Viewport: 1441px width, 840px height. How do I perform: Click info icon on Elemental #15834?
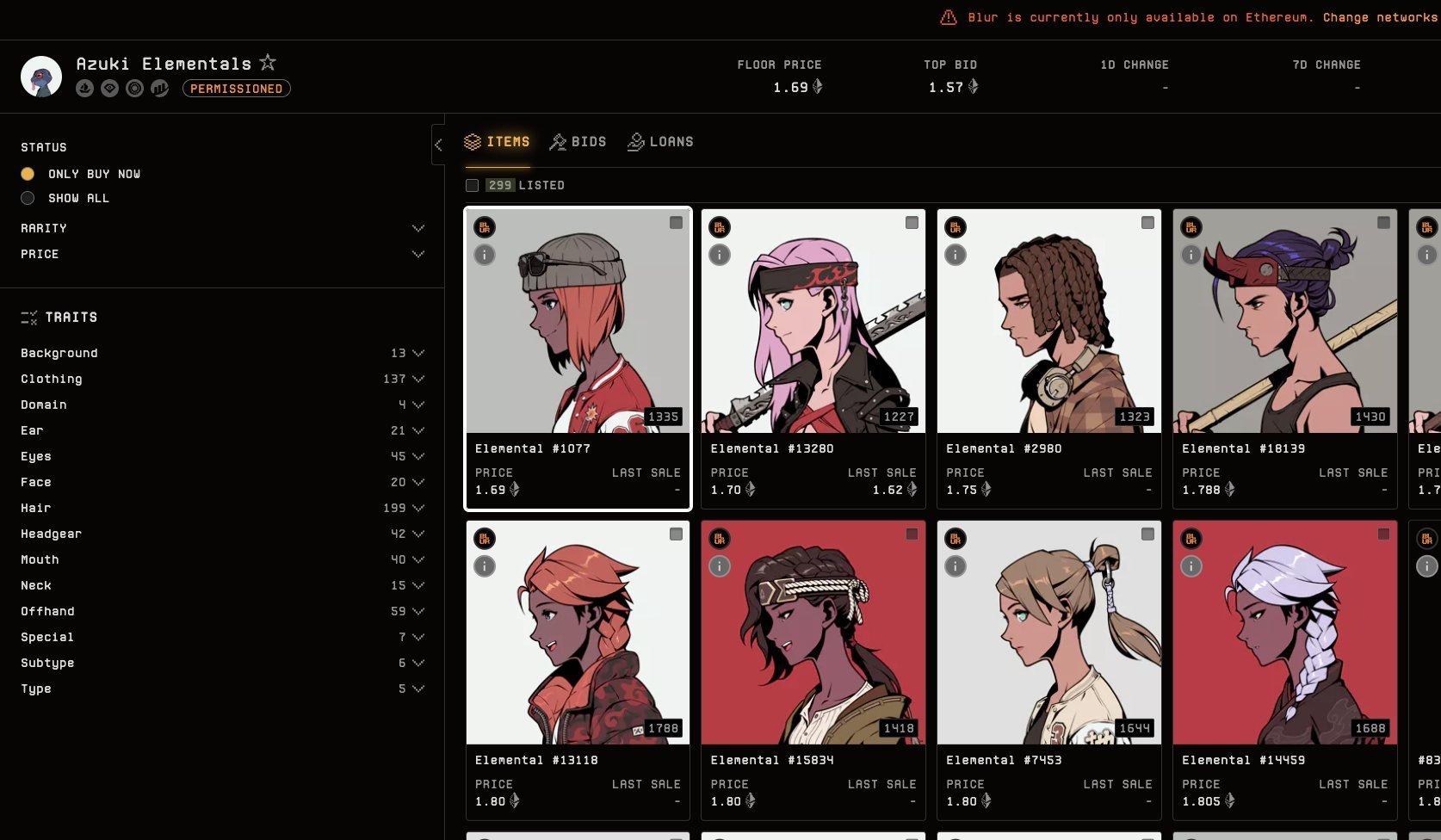720,566
